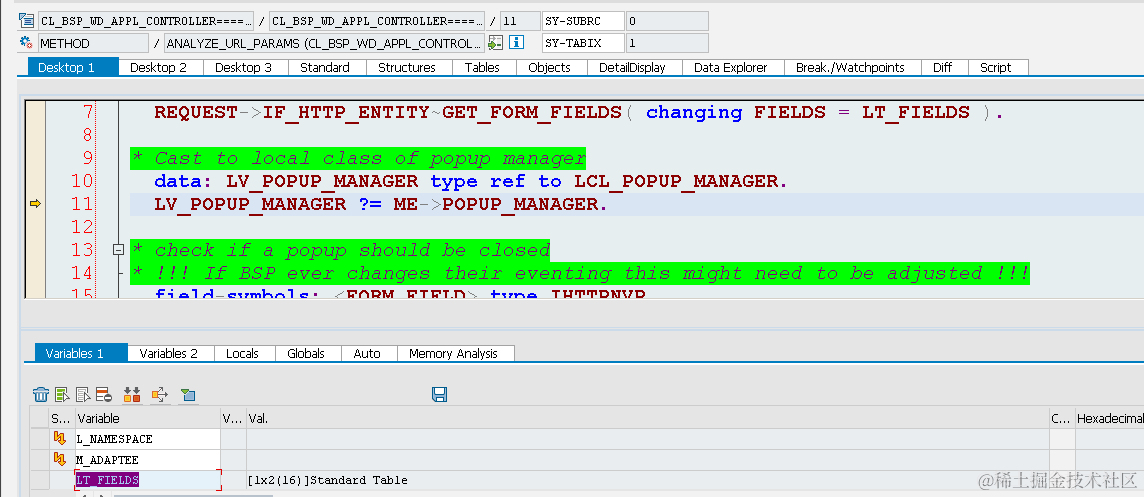This screenshot has height=497, width=1144.
Task: Click the second CL_BSP_WD_APPL_CONTROLLER include field
Action: 376,21
